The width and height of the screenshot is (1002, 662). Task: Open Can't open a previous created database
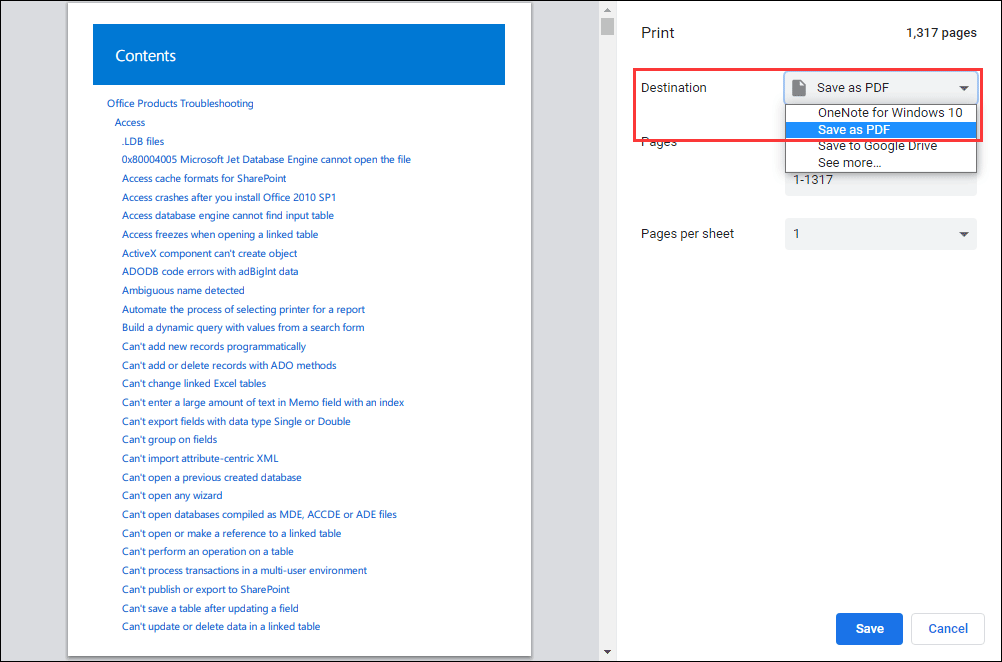coord(212,477)
